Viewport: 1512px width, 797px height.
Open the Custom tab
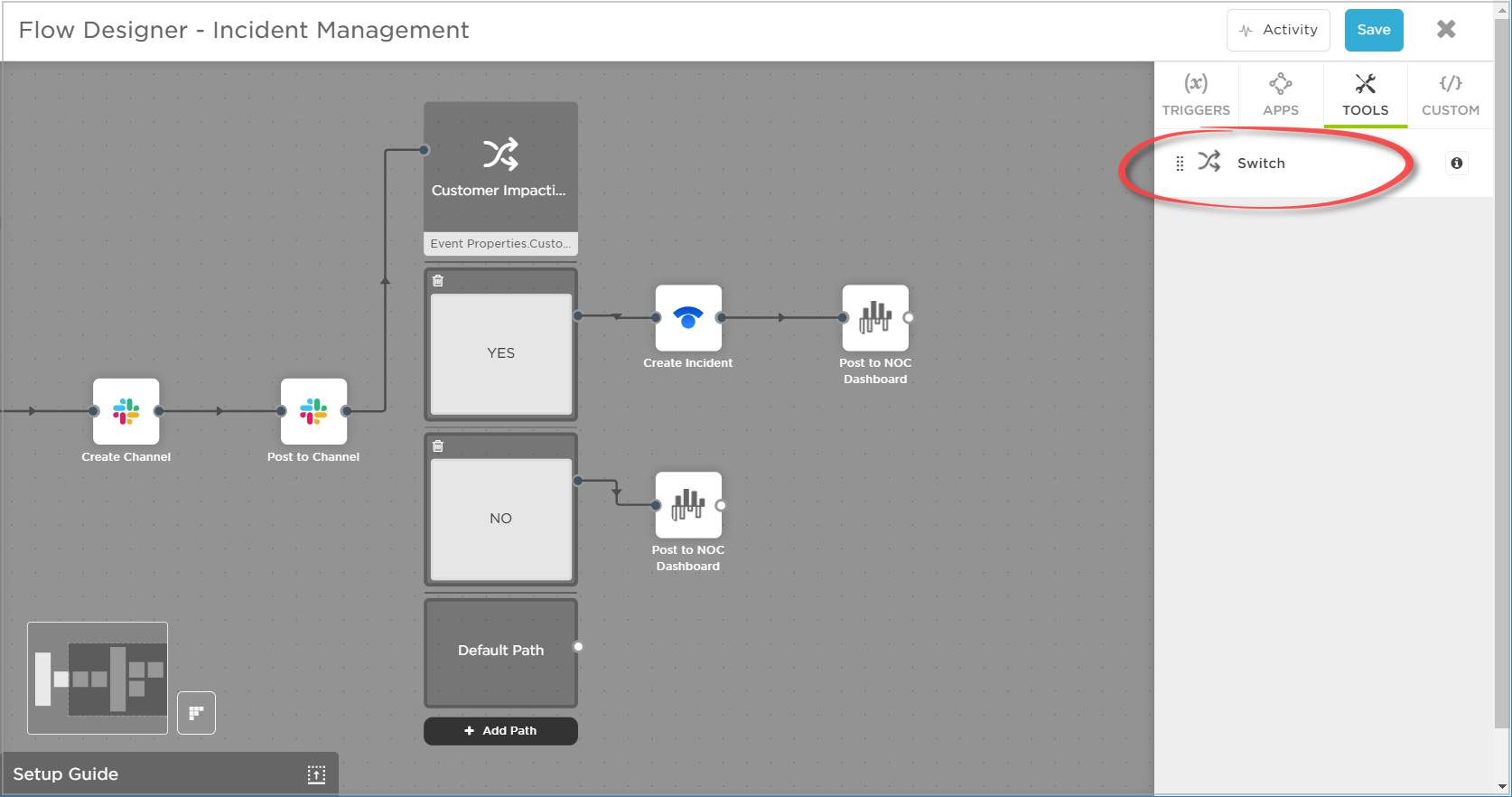pos(1451,95)
